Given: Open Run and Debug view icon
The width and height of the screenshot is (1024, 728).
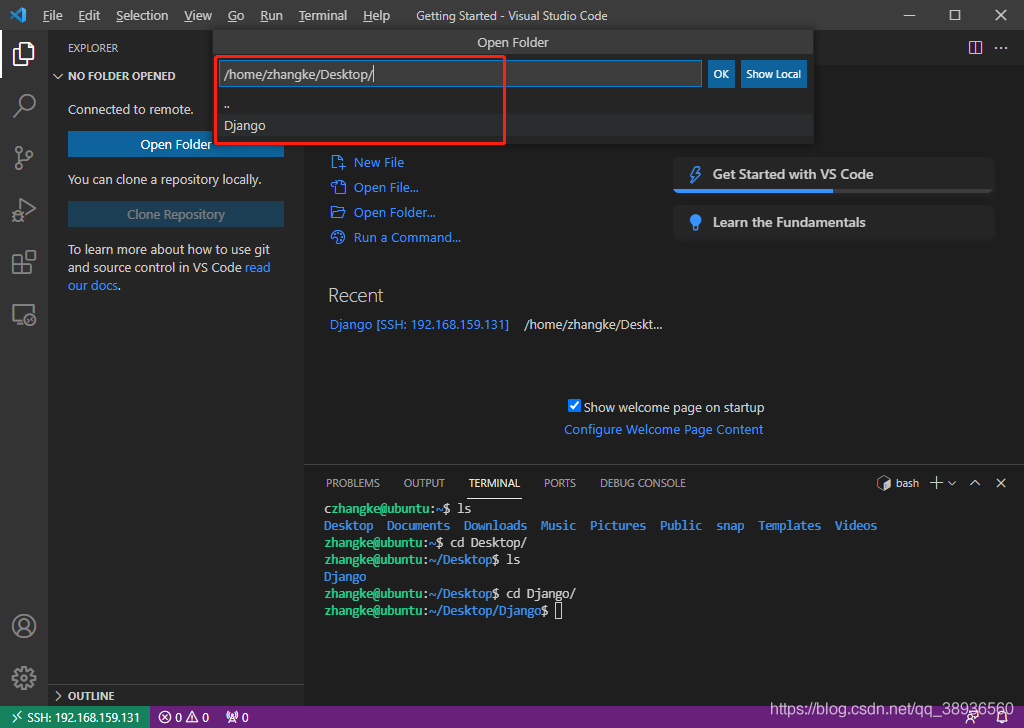Looking at the screenshot, I should [24, 210].
